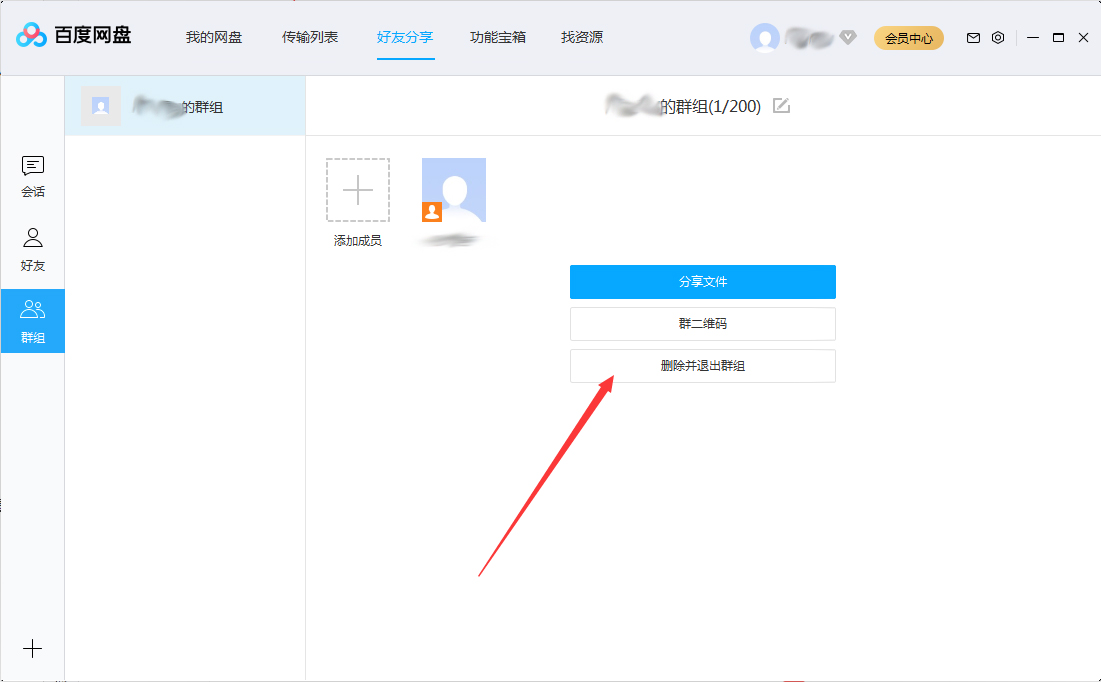Expand the account dropdown next to avatar
The width and height of the screenshot is (1101, 682).
tap(848, 38)
